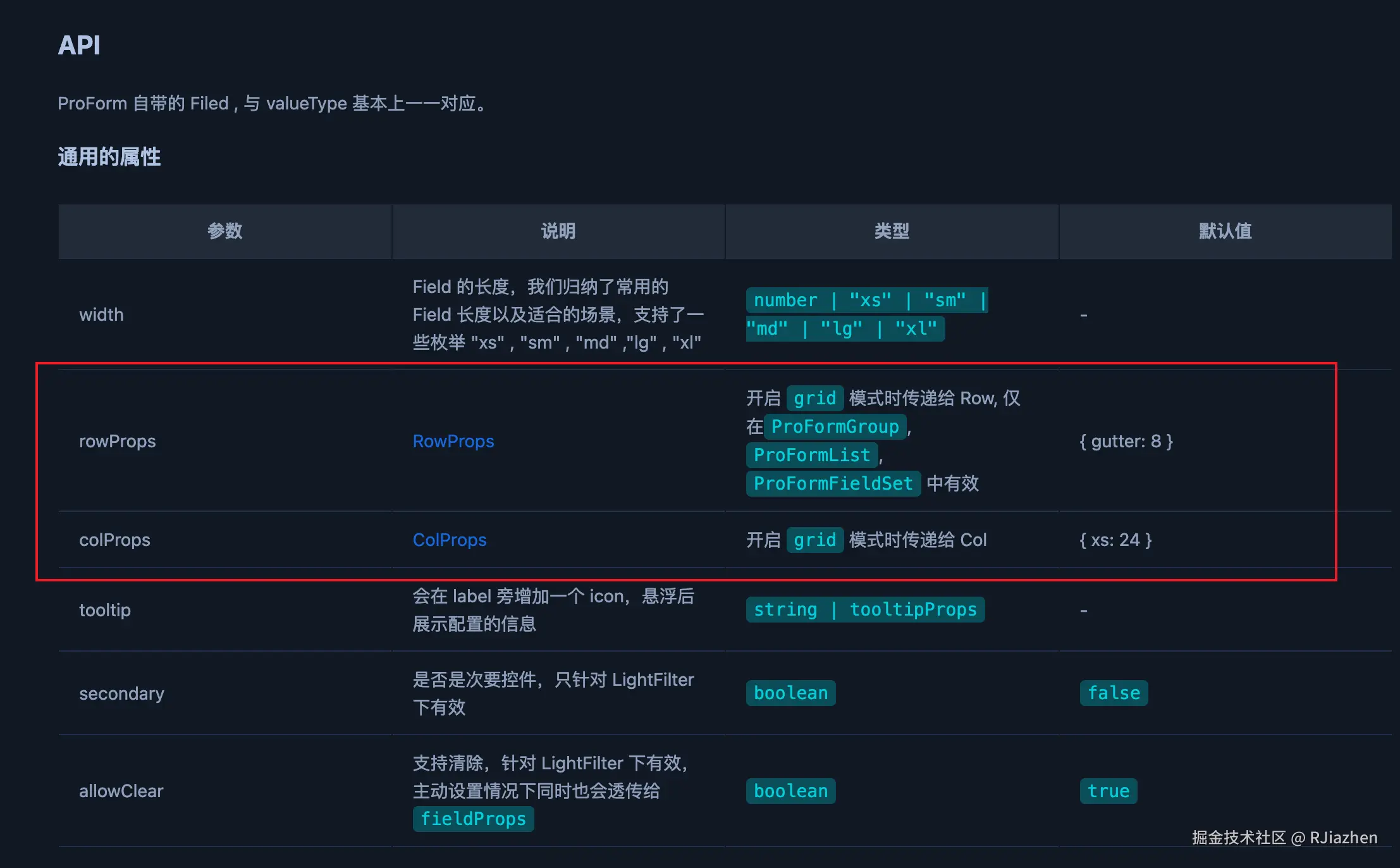Click the false default value tag

pos(1113,693)
